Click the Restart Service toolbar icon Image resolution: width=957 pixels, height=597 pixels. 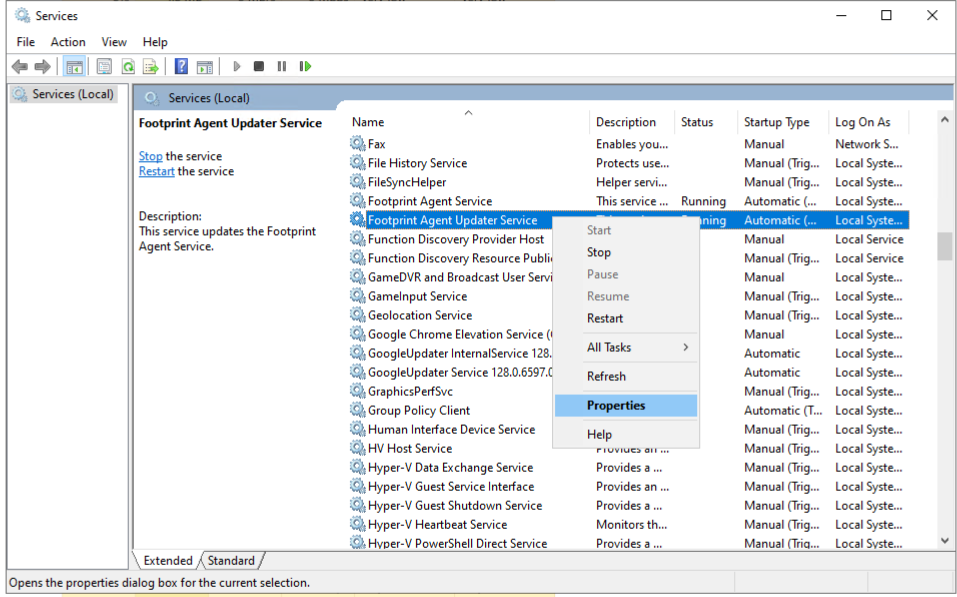[x=305, y=66]
